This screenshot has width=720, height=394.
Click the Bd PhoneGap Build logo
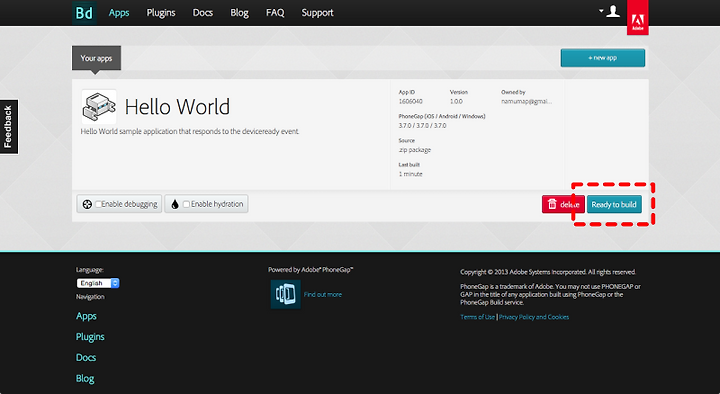[84, 12]
